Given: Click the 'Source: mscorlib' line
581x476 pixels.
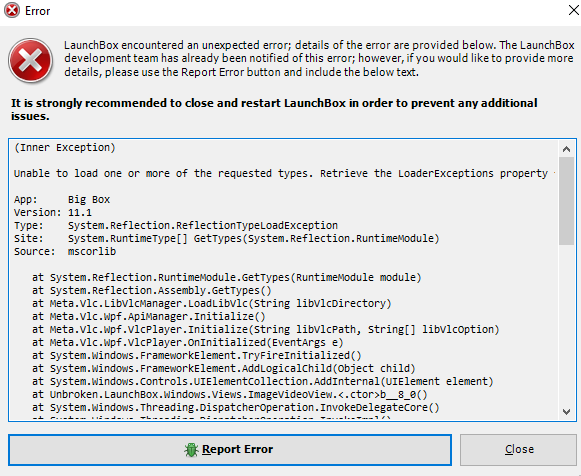Looking at the screenshot, I should (65, 251).
